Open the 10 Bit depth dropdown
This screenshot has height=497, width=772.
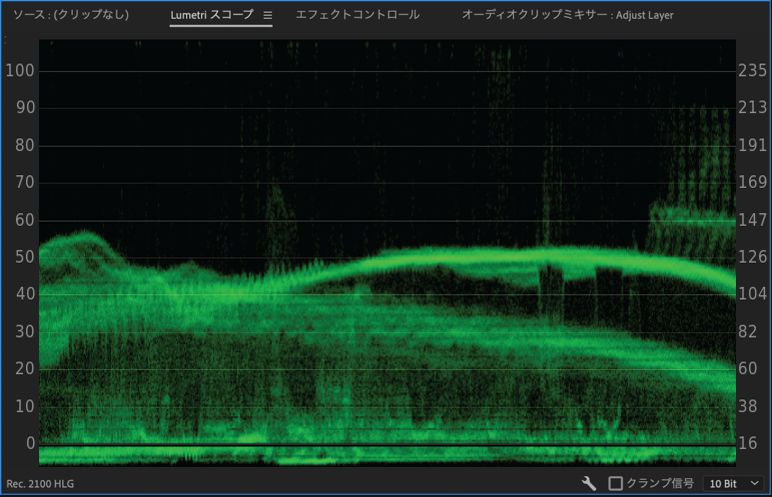734,484
